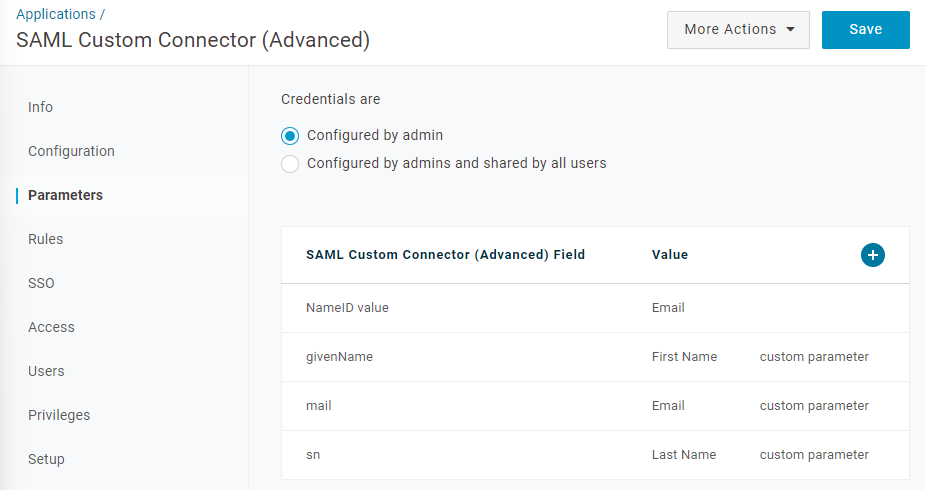Open the Access tab
Image resolution: width=925 pixels, height=490 pixels.
pyautogui.click(x=51, y=327)
